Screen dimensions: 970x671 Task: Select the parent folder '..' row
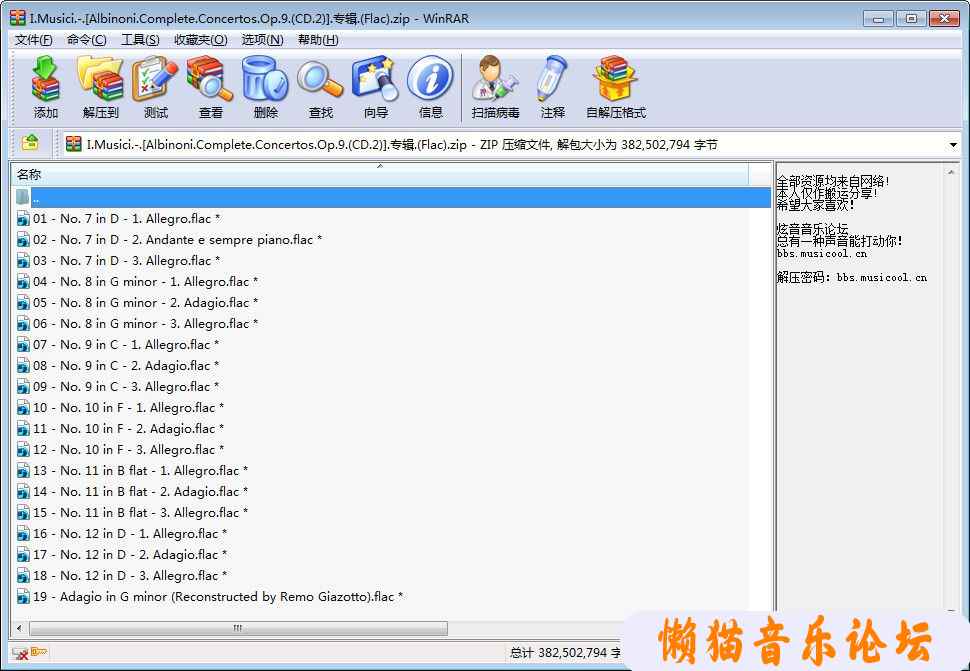pyautogui.click(x=392, y=198)
